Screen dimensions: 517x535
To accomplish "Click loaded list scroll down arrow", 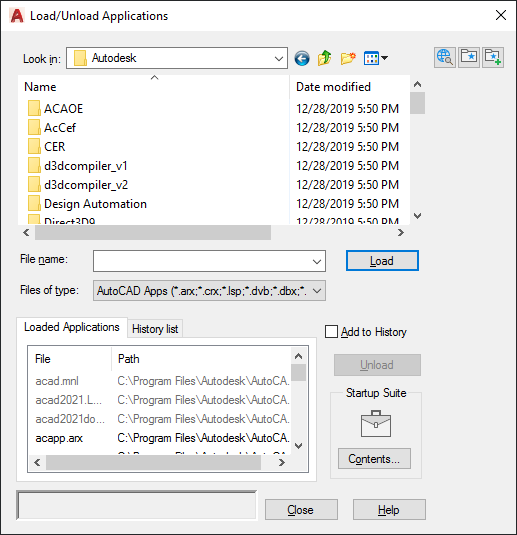I will [299, 446].
